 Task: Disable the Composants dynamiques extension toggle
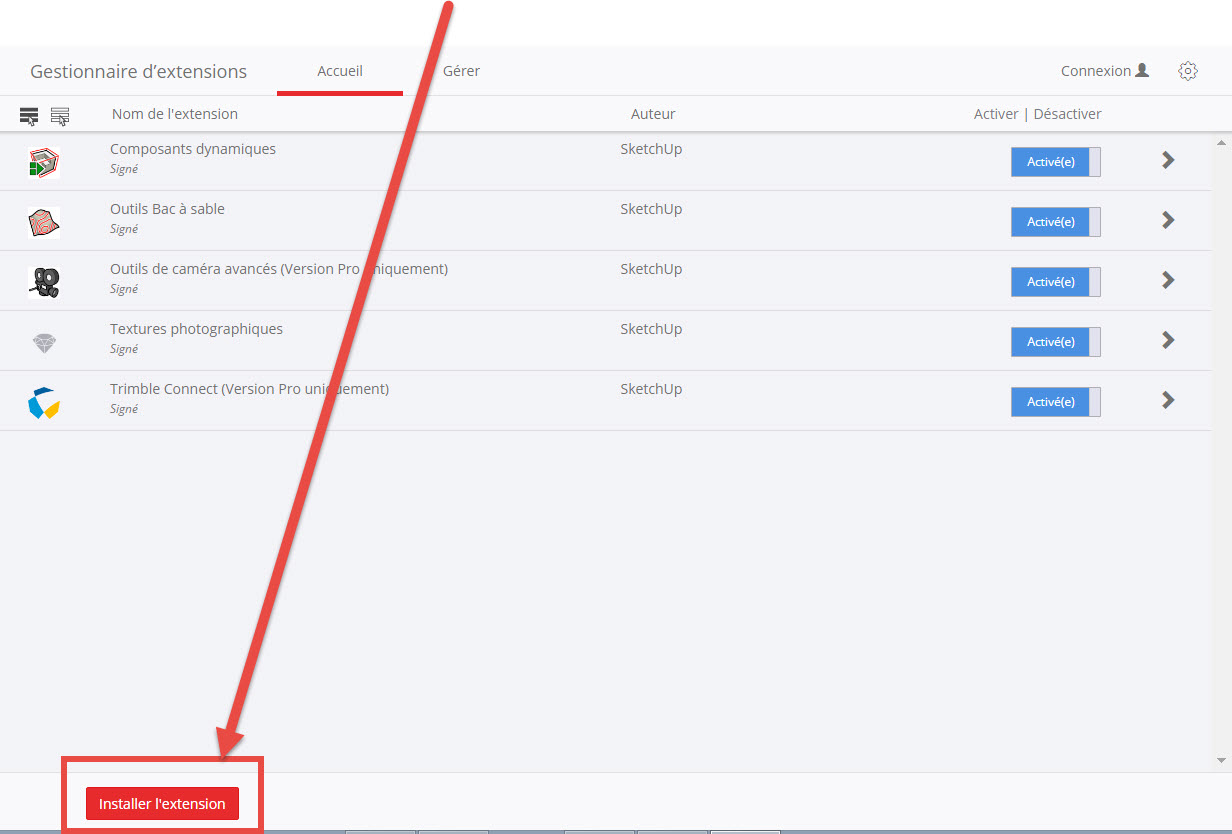click(1055, 162)
